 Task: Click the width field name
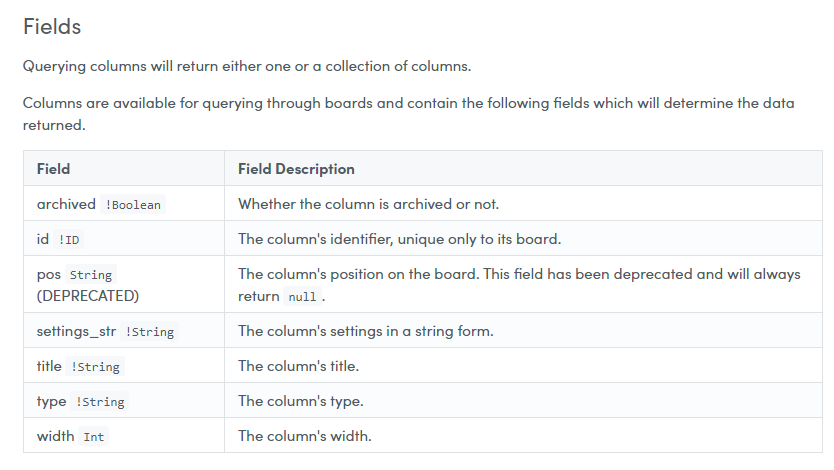tap(55, 436)
